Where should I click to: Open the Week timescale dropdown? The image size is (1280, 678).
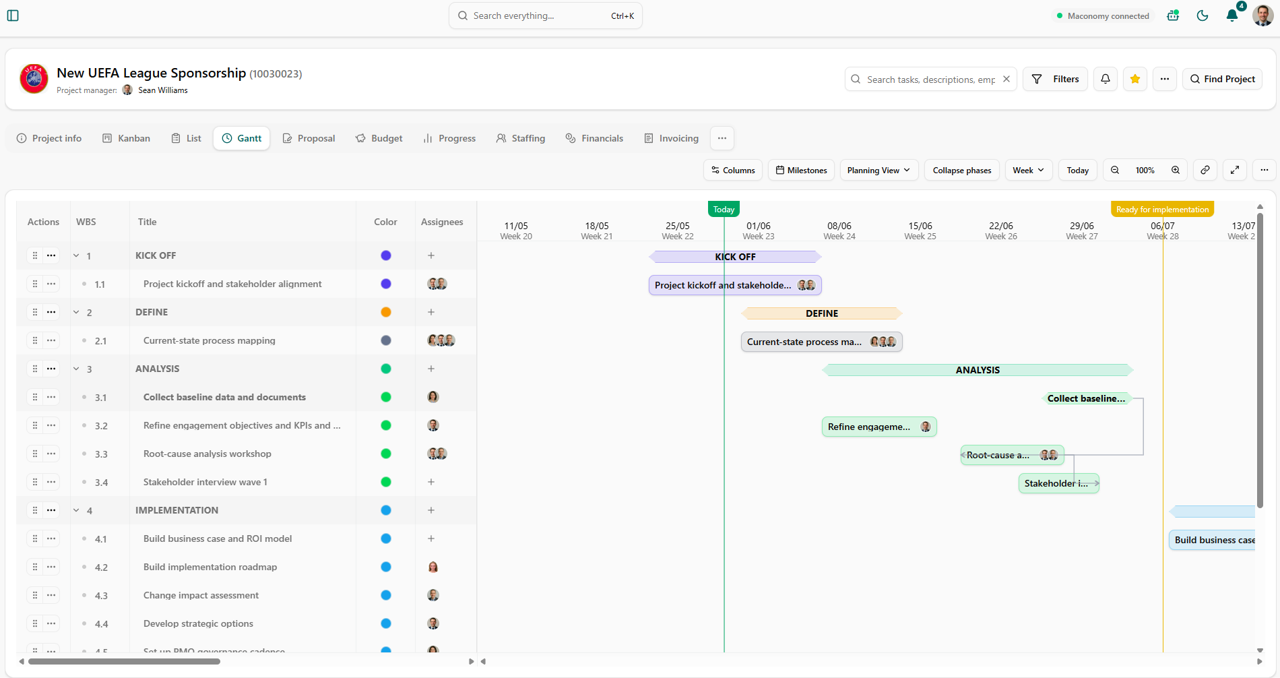[1028, 170]
